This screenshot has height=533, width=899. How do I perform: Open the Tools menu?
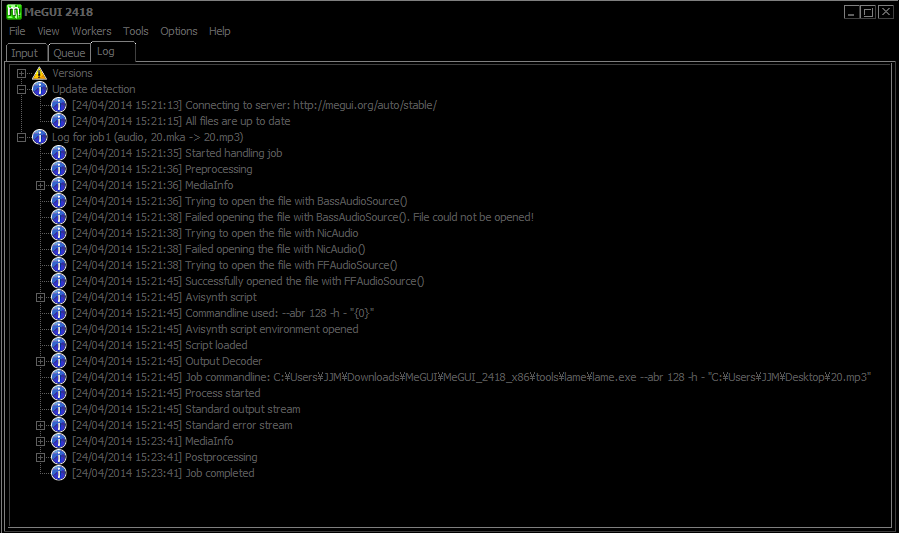tap(135, 31)
